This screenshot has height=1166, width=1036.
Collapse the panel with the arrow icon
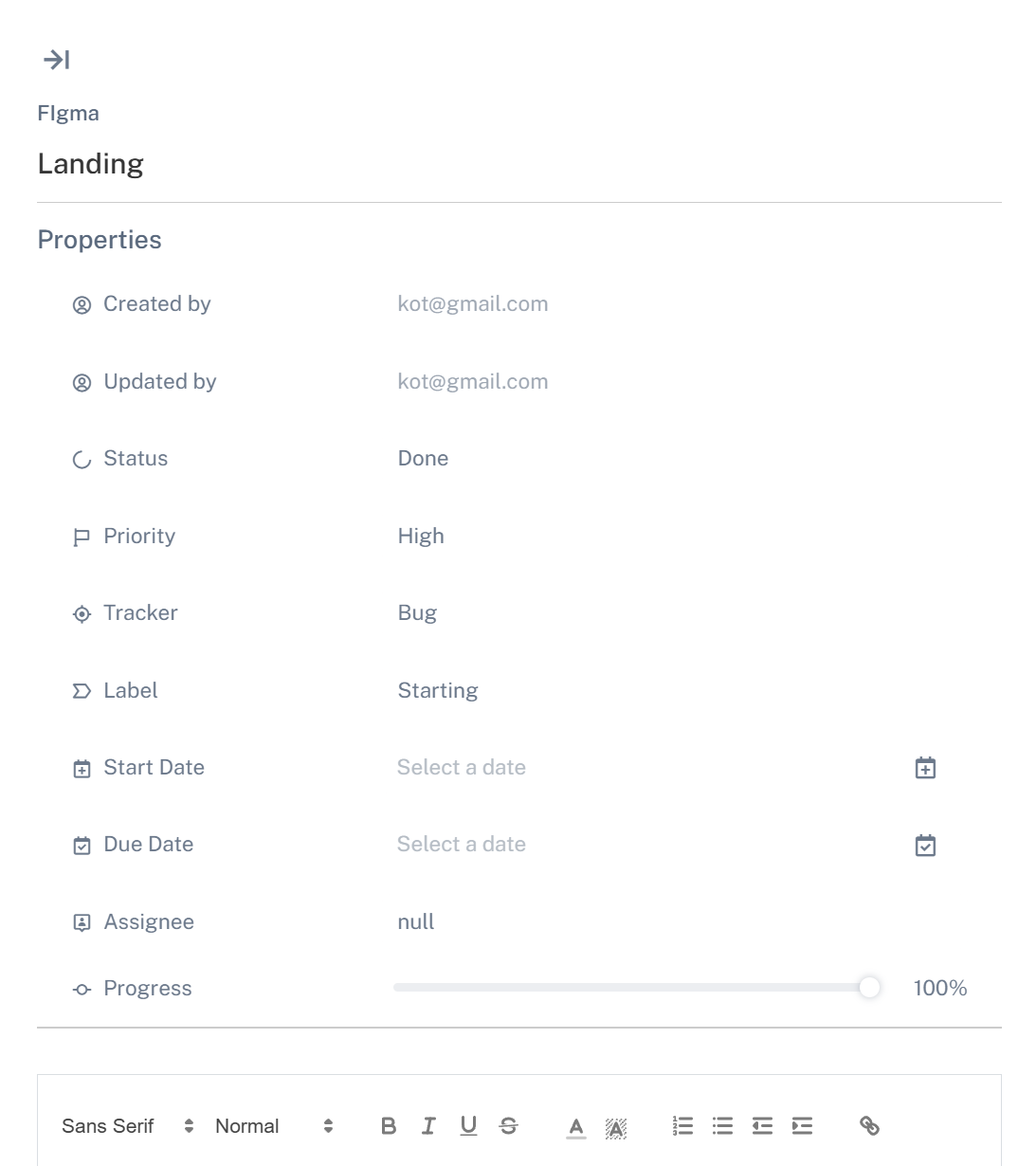[x=57, y=60]
